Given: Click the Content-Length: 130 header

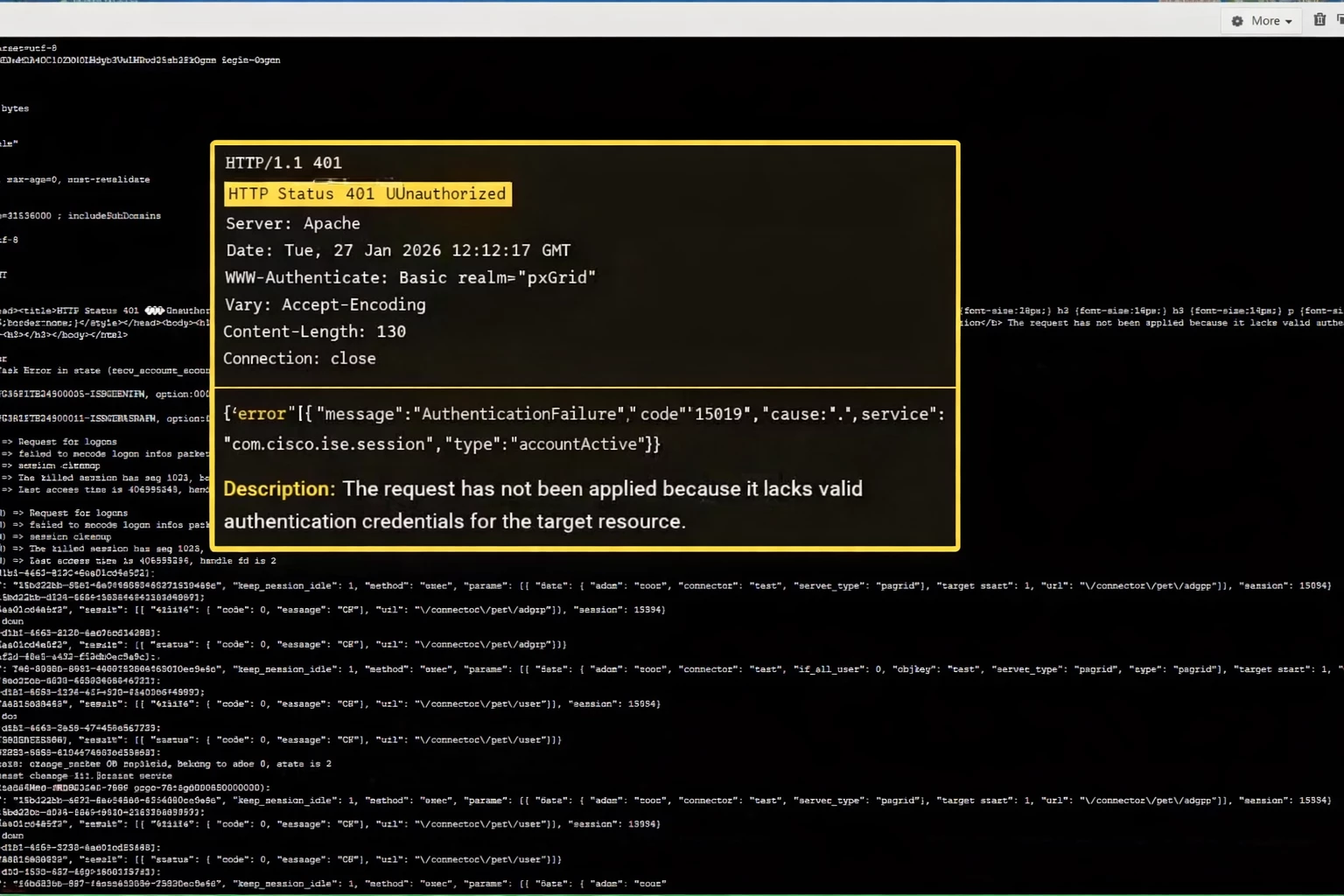Looking at the screenshot, I should (x=315, y=332).
